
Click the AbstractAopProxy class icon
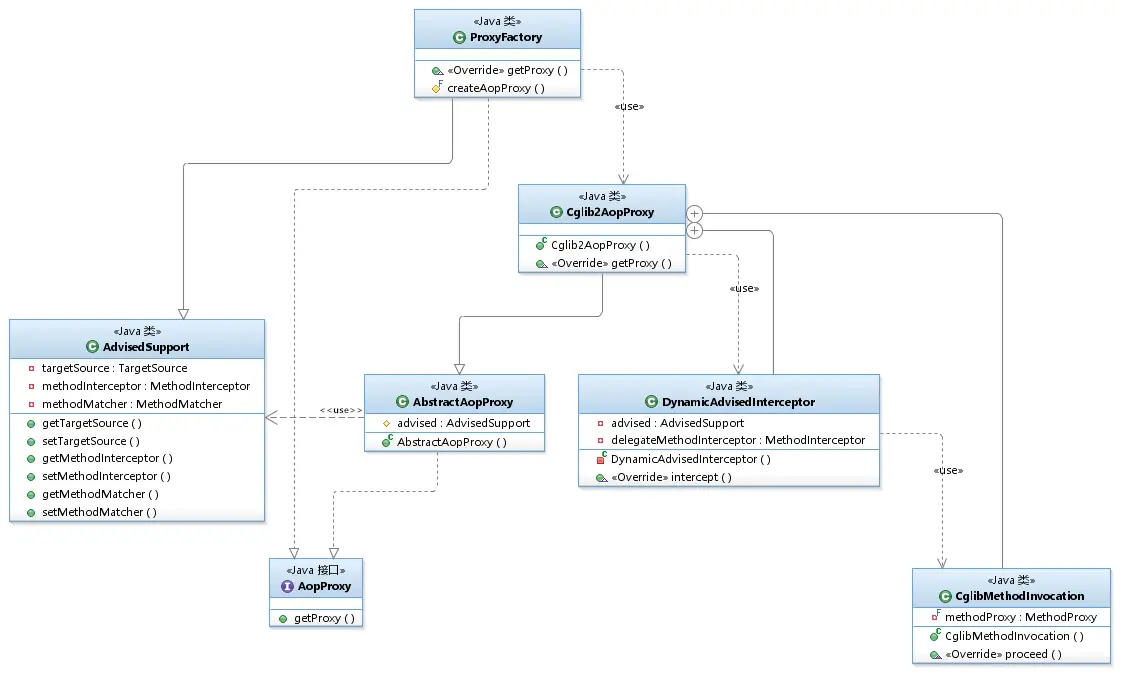coord(403,402)
